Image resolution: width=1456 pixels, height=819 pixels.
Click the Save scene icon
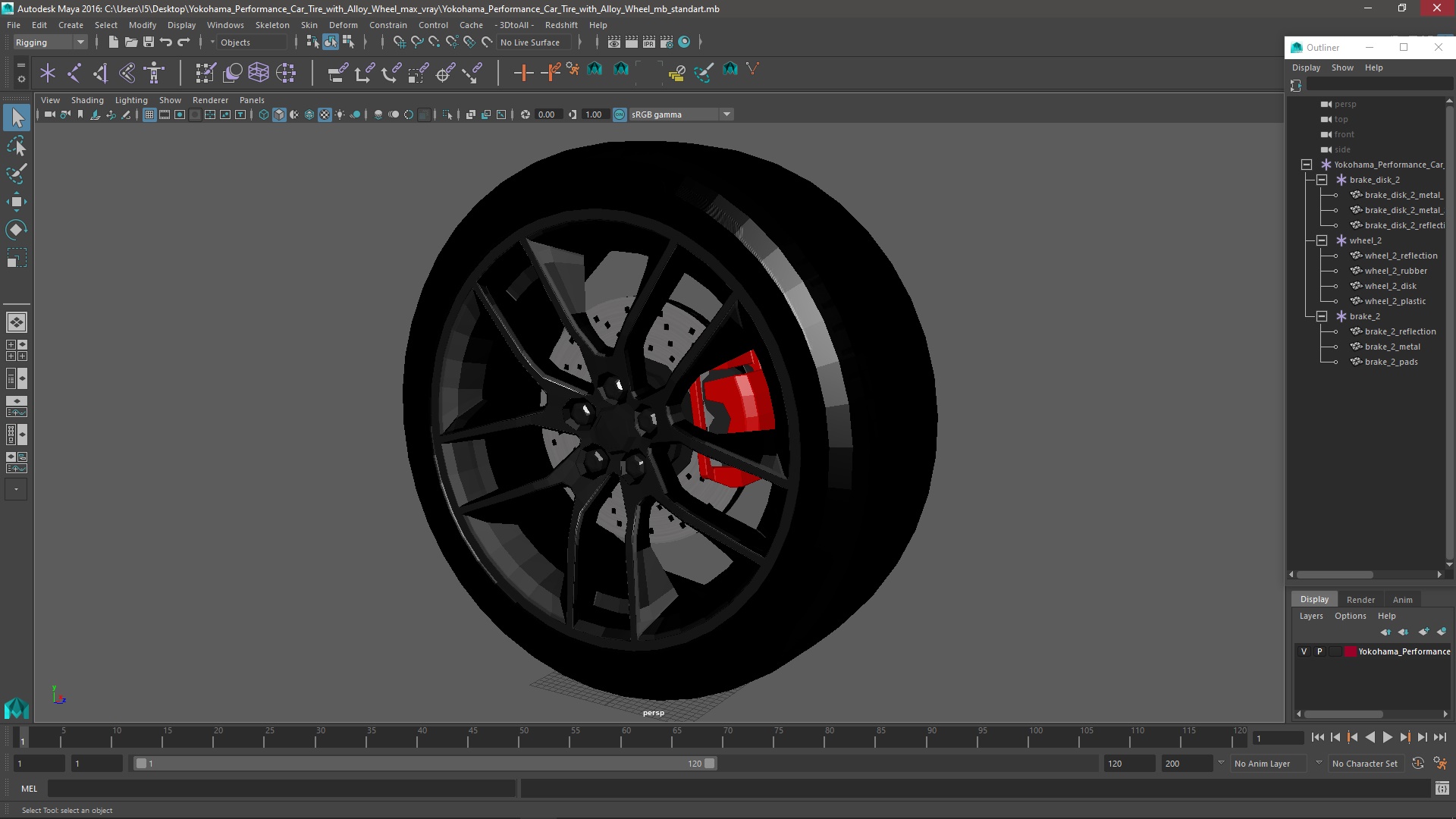(149, 42)
